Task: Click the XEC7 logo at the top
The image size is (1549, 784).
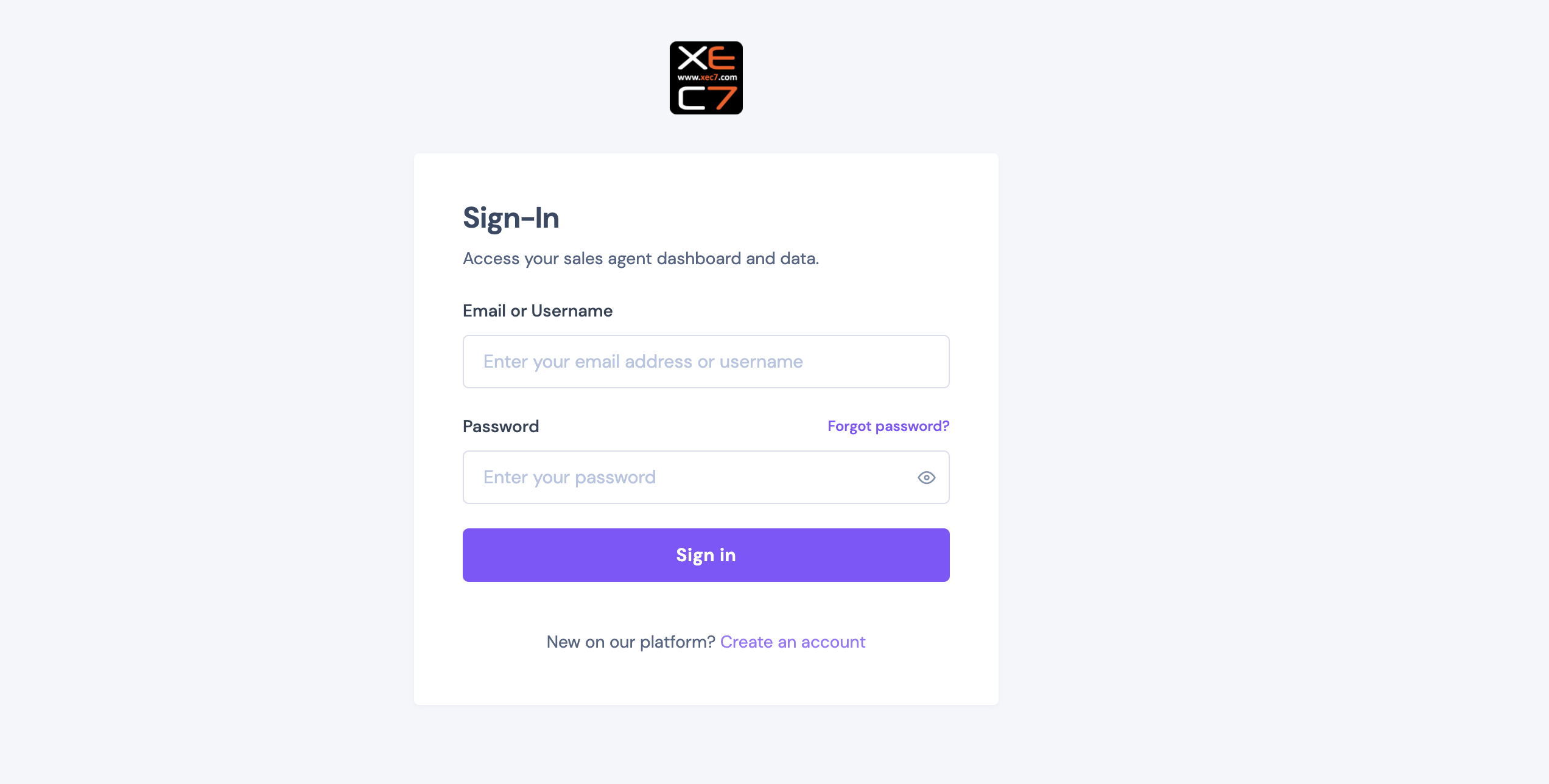Action: coord(706,78)
